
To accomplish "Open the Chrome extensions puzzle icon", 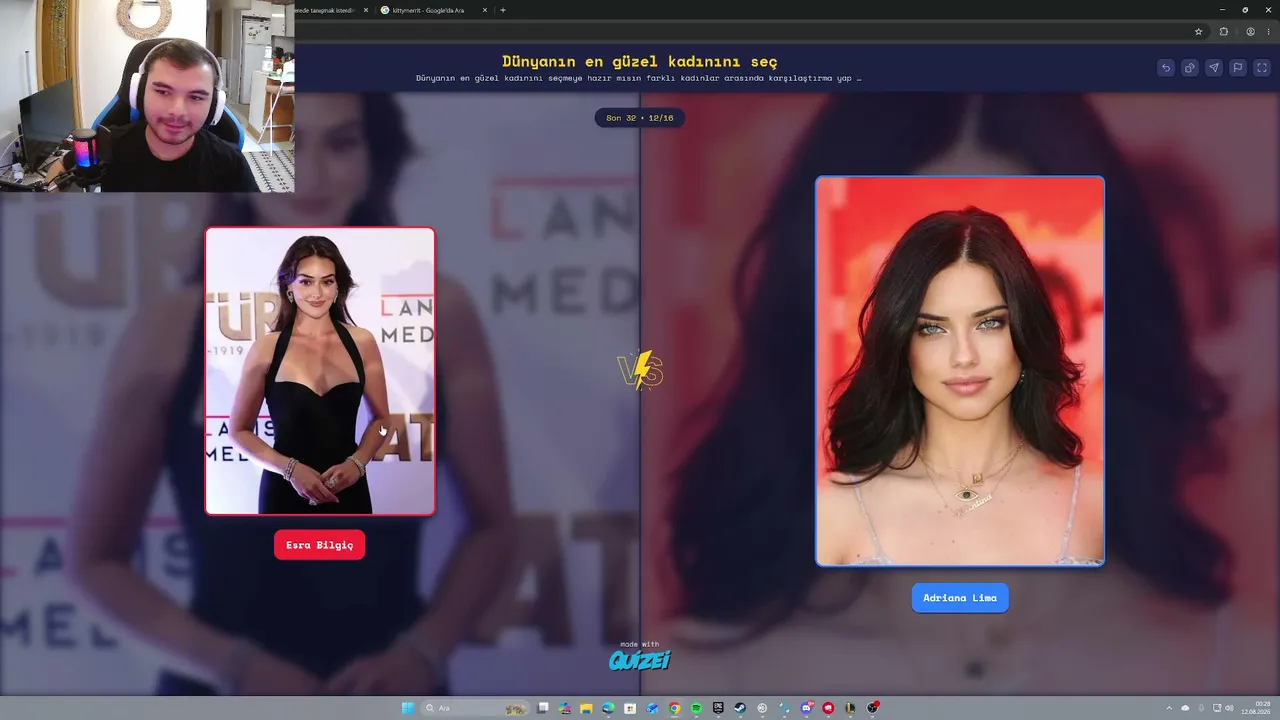I will click(x=1224, y=31).
